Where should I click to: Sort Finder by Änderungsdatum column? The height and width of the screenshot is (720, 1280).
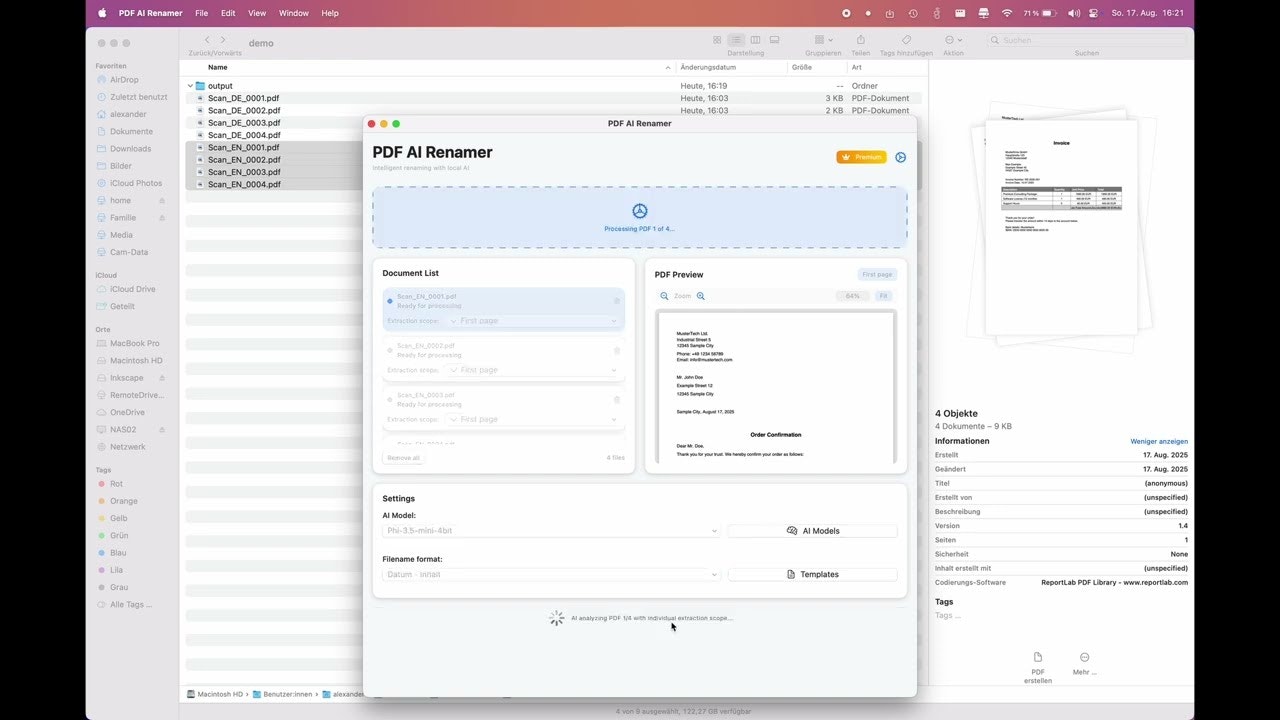tap(708, 67)
